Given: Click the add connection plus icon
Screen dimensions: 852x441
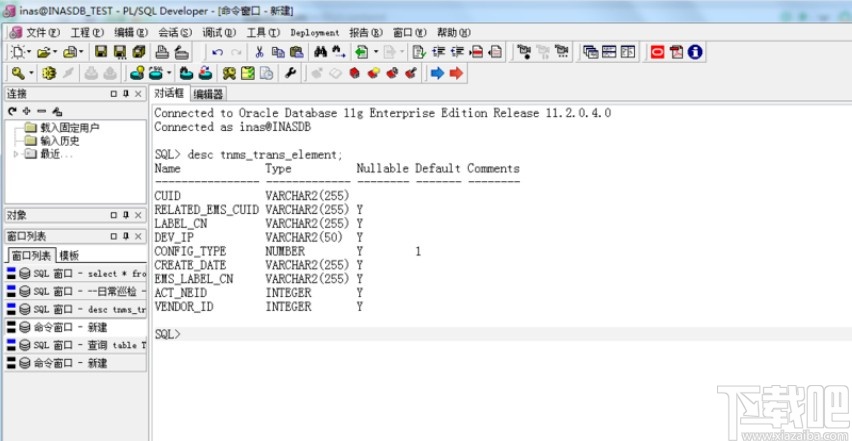Looking at the screenshot, I should [x=26, y=111].
